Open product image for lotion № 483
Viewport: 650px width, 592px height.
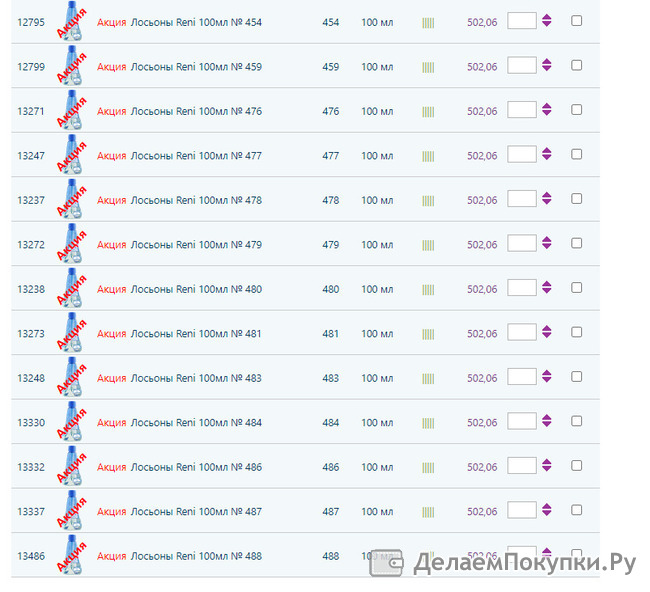pos(71,377)
